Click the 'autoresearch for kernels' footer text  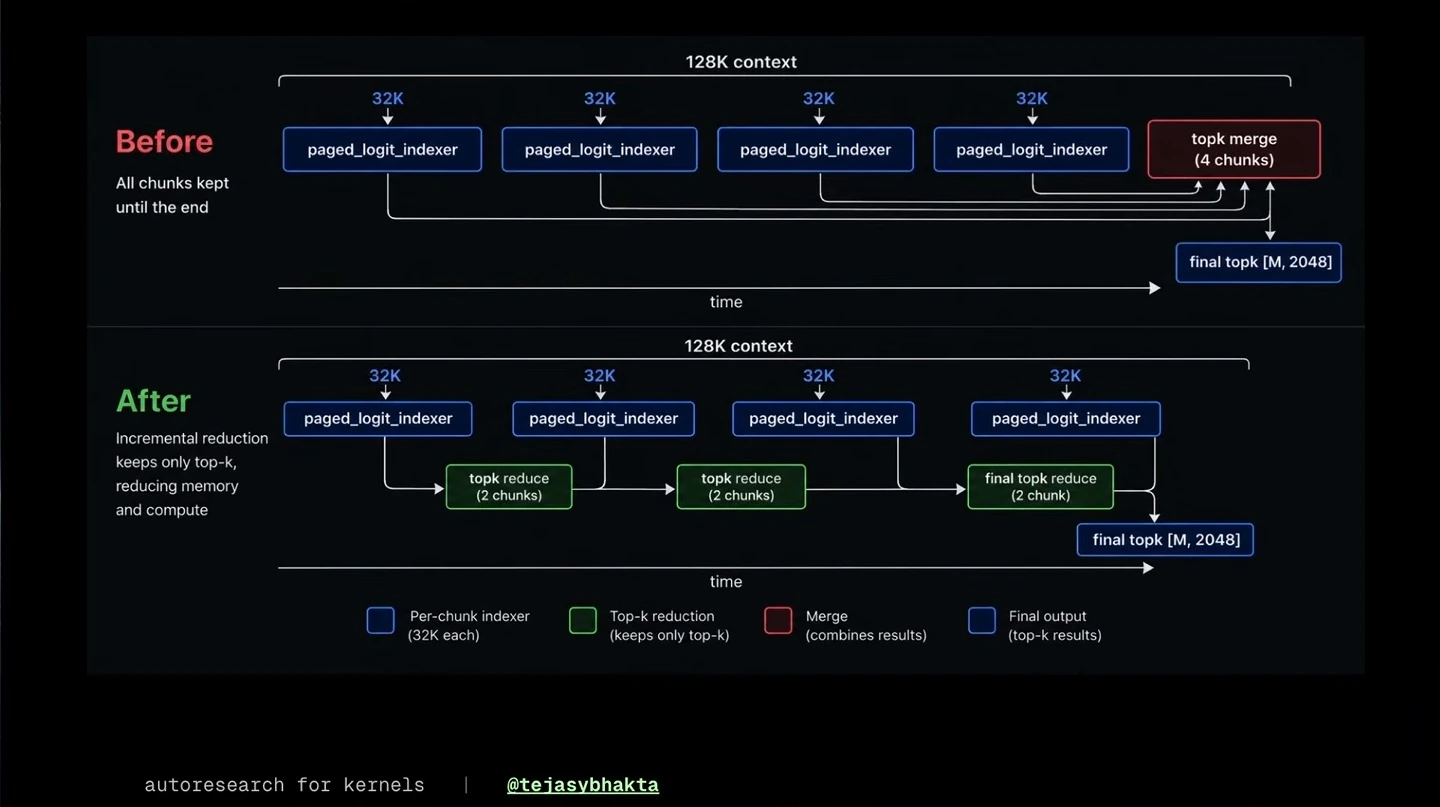click(284, 785)
